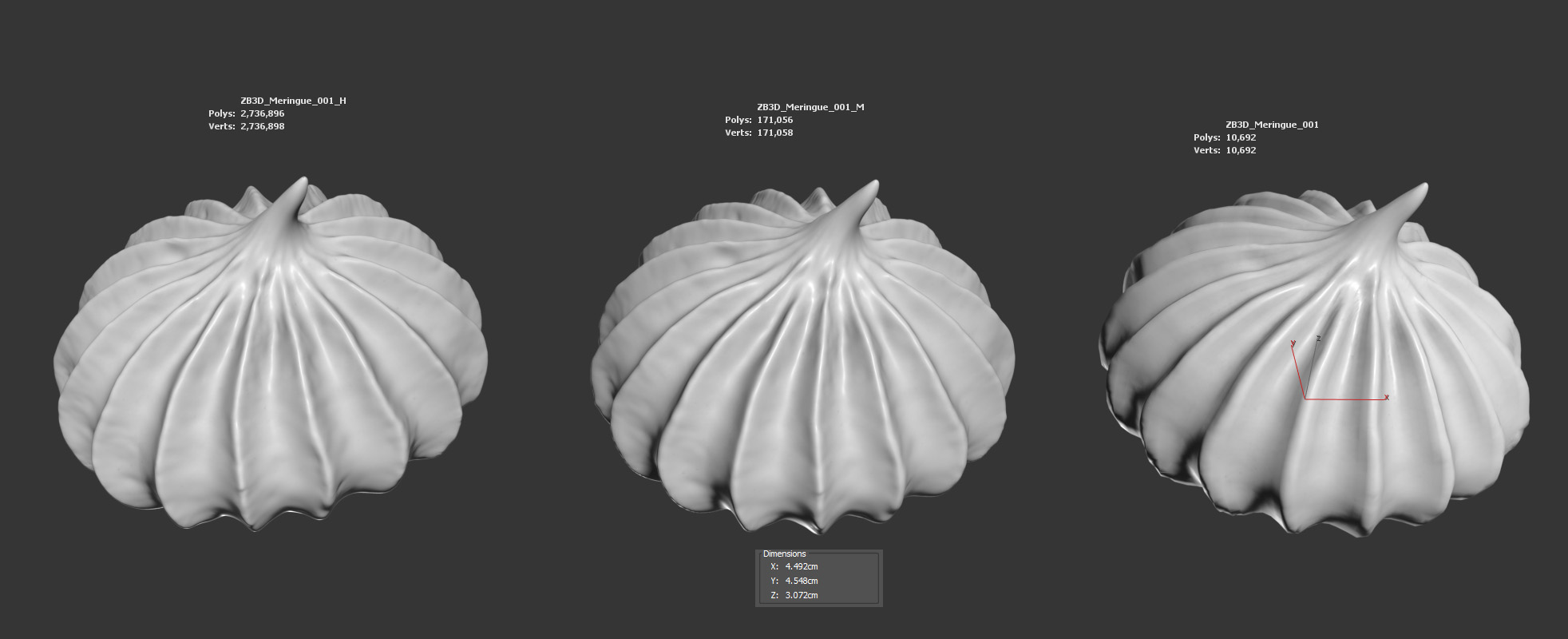Click the Z dimension field showing 3.072cm

point(802,595)
